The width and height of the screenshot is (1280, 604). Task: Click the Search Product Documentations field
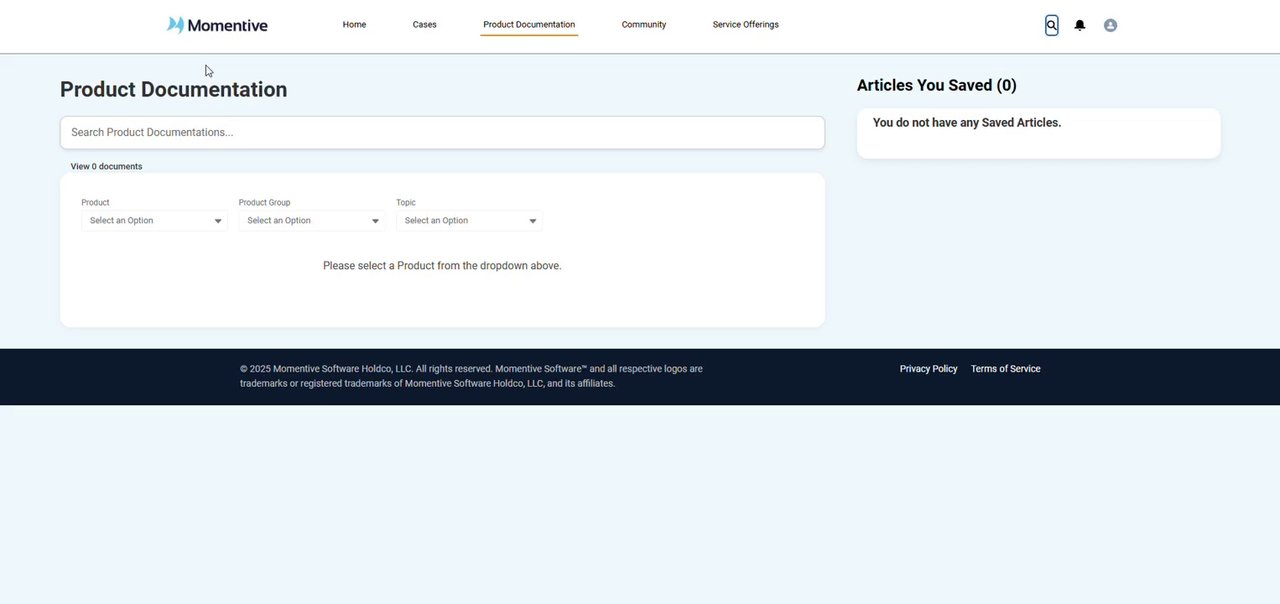point(442,132)
